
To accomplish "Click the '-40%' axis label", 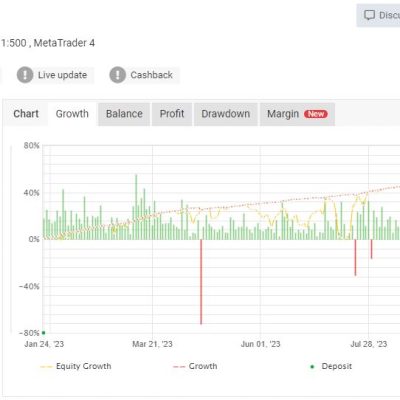I will point(29,286).
